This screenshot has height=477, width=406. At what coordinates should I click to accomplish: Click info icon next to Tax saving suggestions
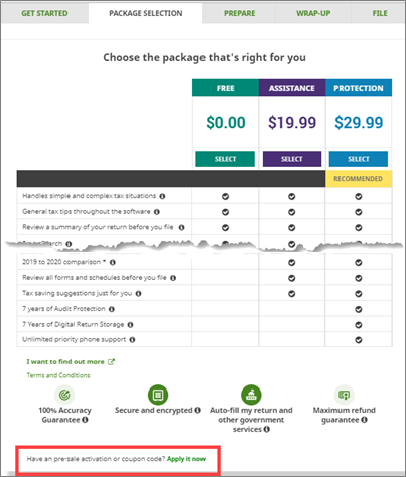(138, 294)
